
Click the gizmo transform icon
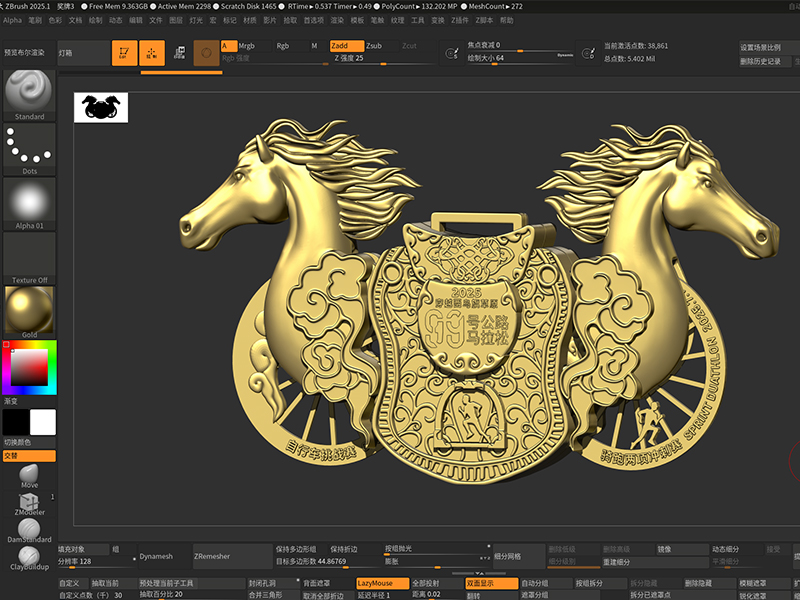(x=179, y=53)
